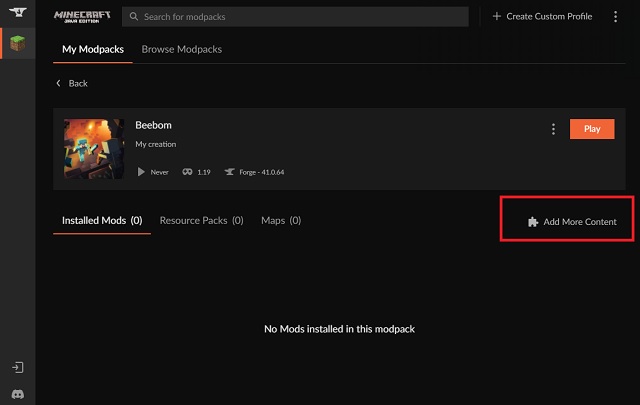
Task: Go Back to the modpack list
Action: [72, 83]
